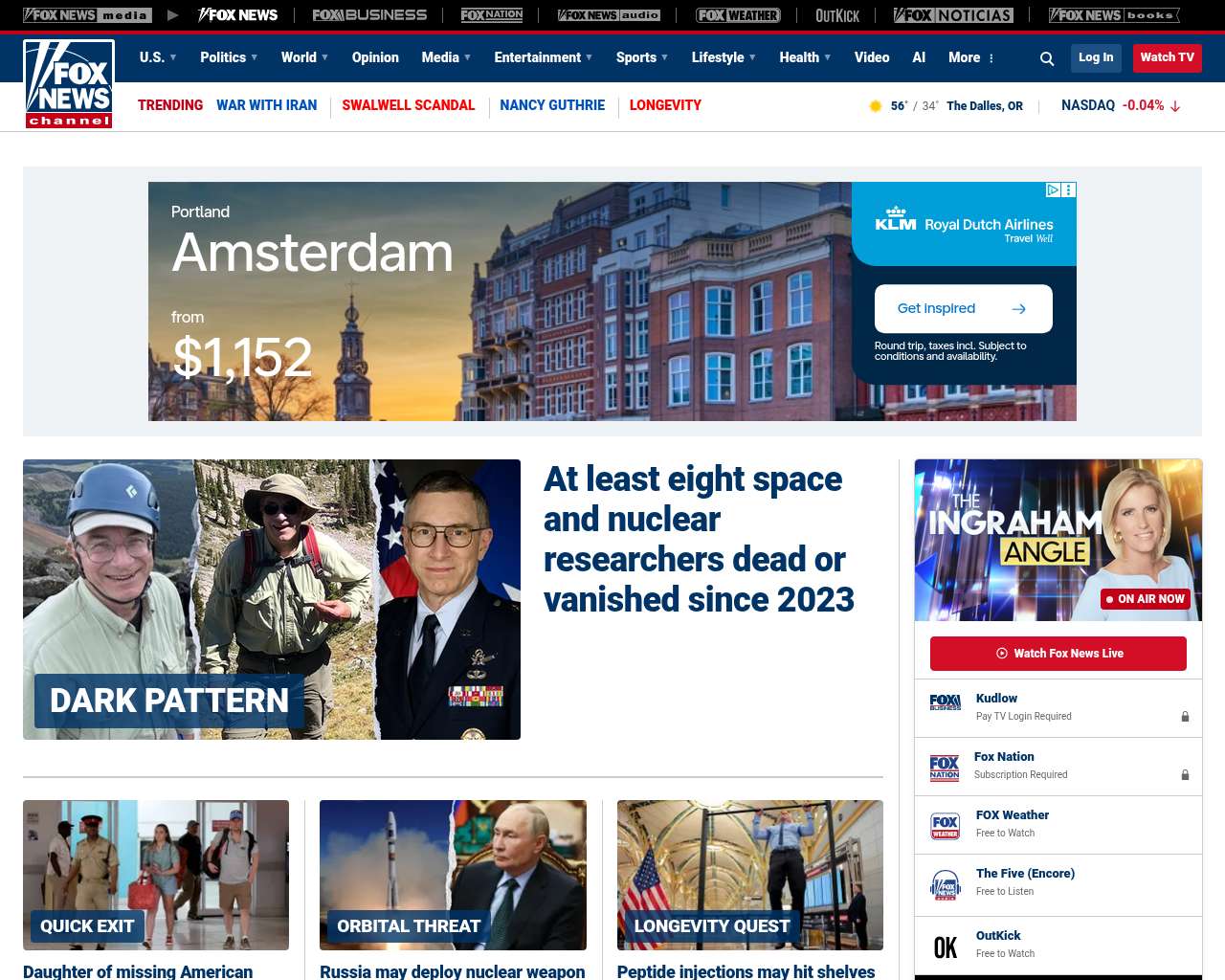Click the OutKick OK icon in sidebar
The height and width of the screenshot is (980, 1225).
pos(946,947)
